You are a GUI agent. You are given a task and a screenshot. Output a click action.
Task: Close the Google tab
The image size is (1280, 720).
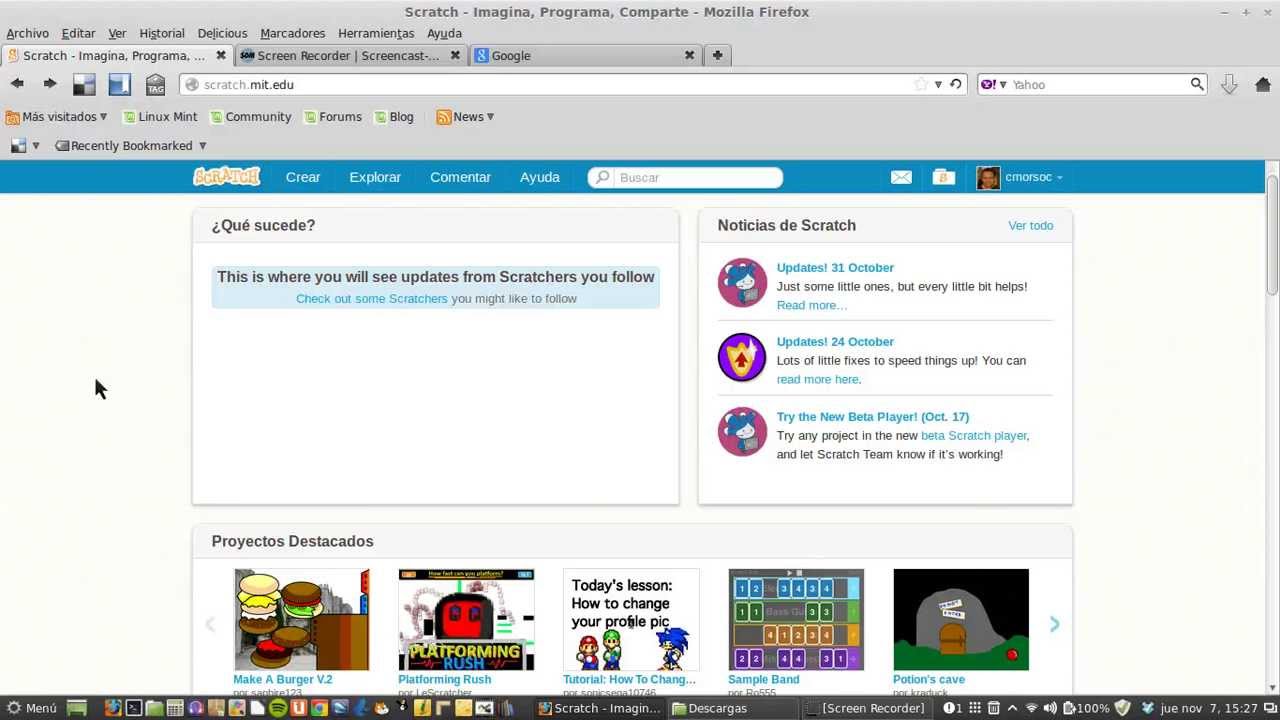coord(689,55)
